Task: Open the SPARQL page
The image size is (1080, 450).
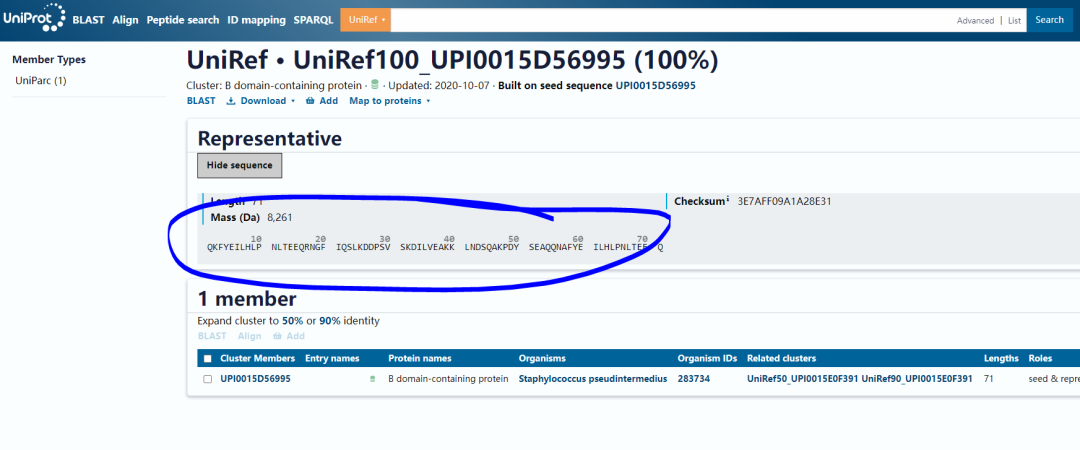Action: coord(313,20)
